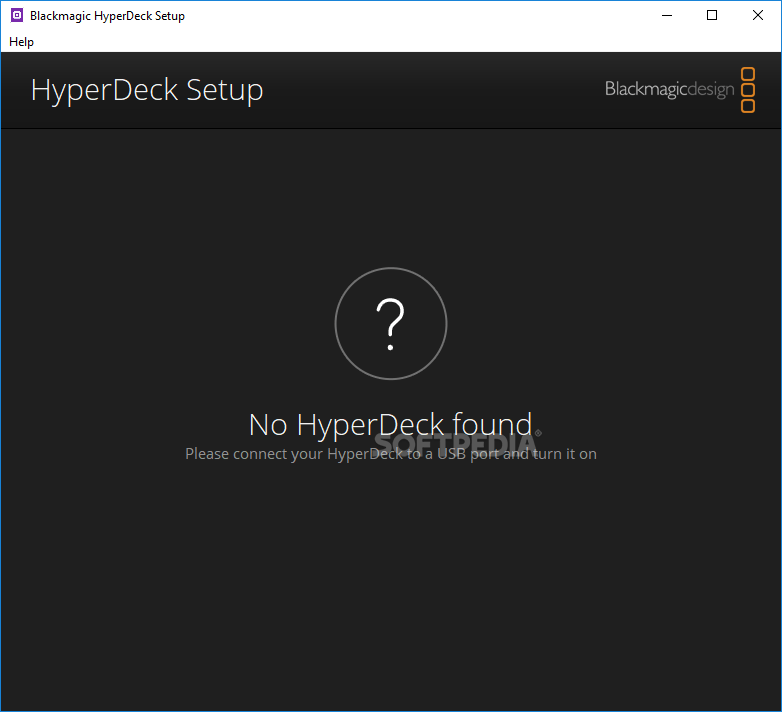Select the 'HyperDeck Setup' heading text
782x712 pixels.
(147, 90)
